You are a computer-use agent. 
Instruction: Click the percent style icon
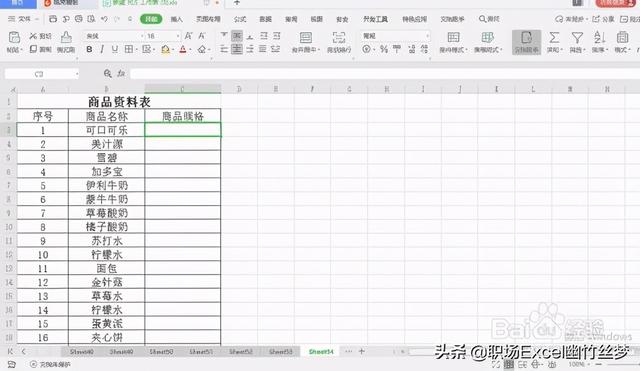pyautogui.click(x=384, y=49)
